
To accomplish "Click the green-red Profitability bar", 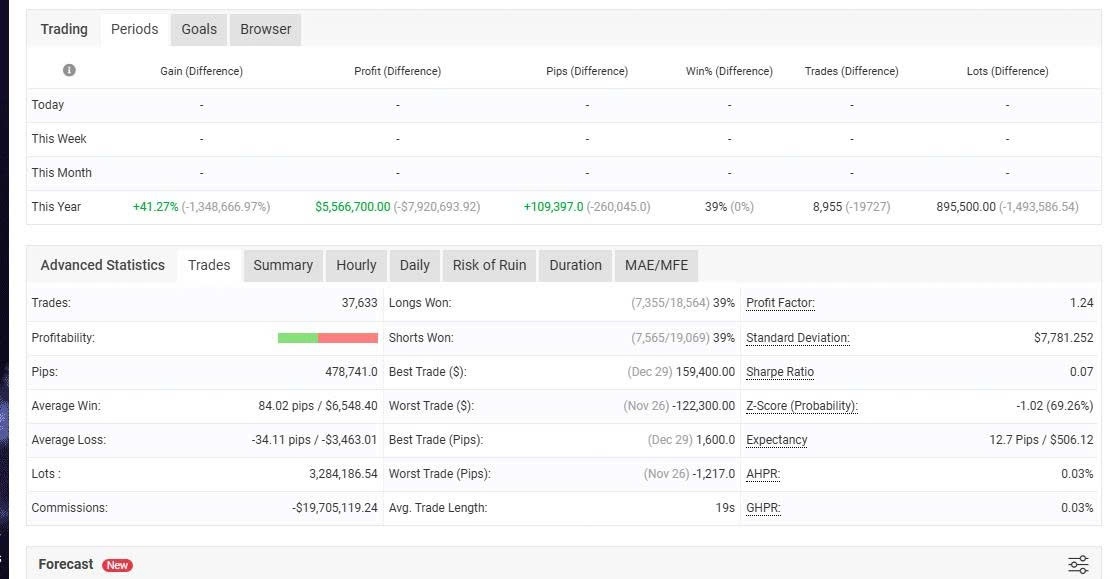I will click(x=326, y=337).
